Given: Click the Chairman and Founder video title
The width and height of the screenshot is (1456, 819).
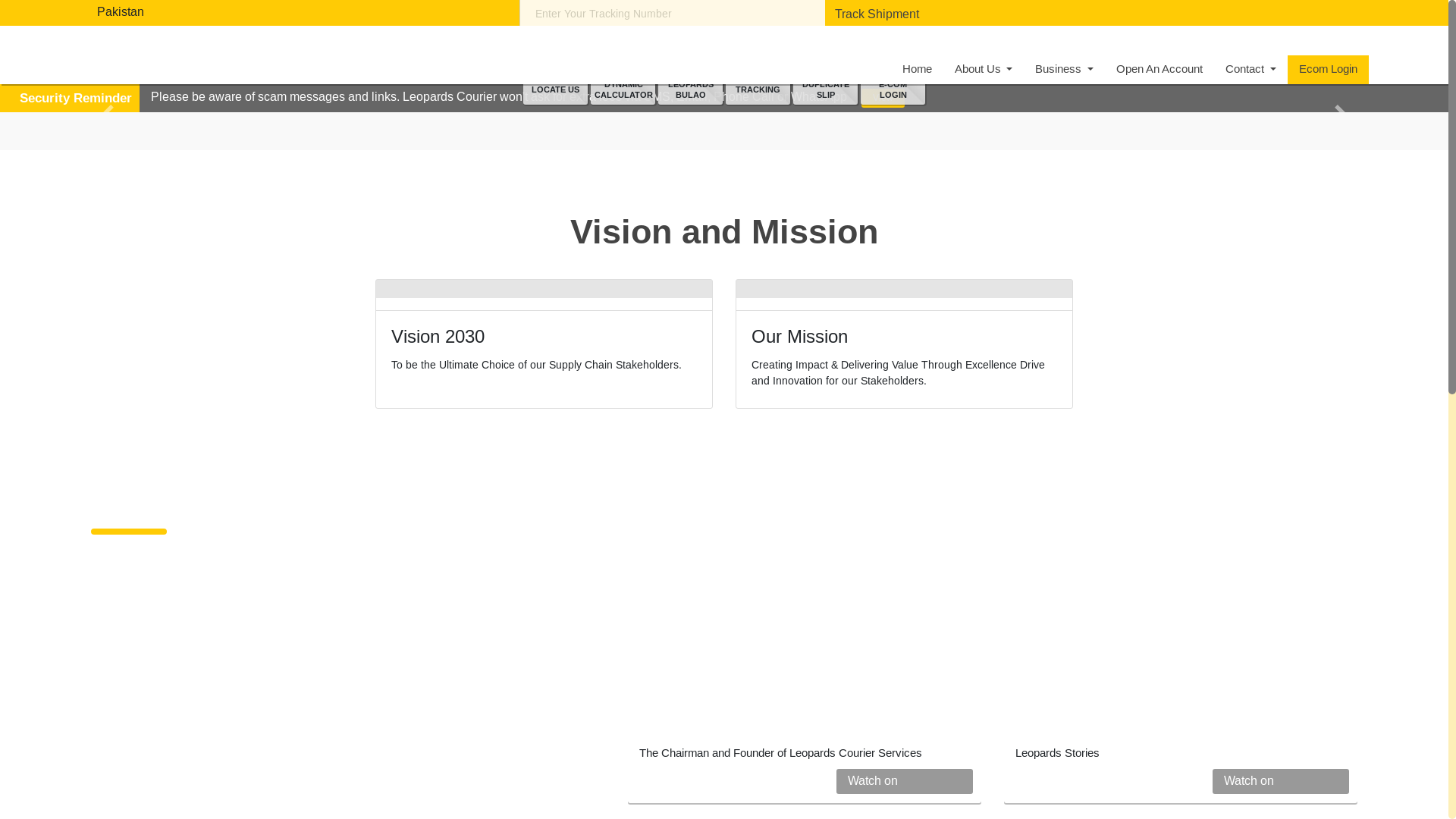Looking at the screenshot, I should [780, 753].
